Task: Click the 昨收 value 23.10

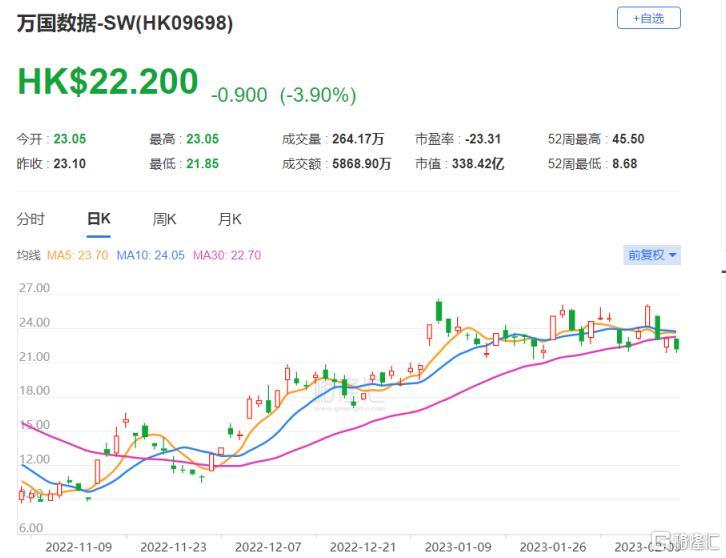Action: click(70, 164)
